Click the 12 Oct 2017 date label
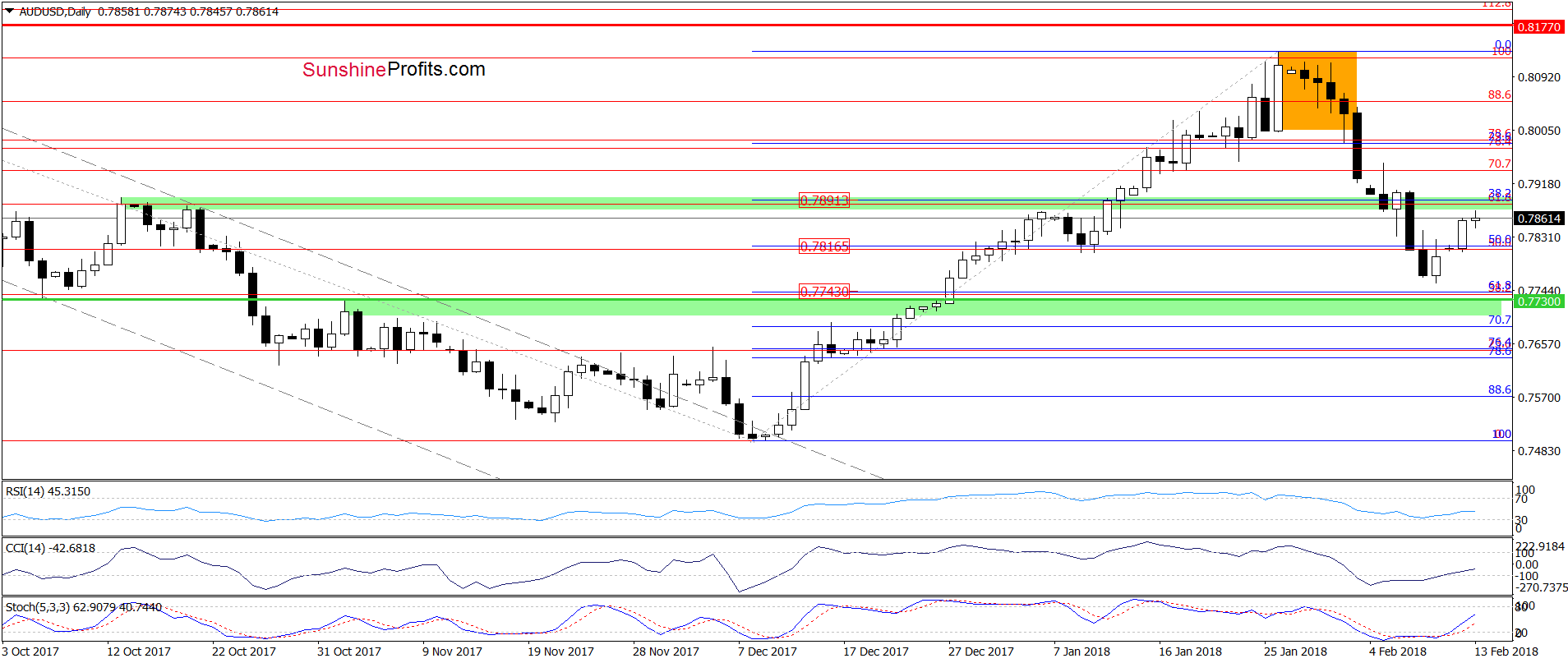This screenshot has height=663, width=1568. pyautogui.click(x=139, y=651)
